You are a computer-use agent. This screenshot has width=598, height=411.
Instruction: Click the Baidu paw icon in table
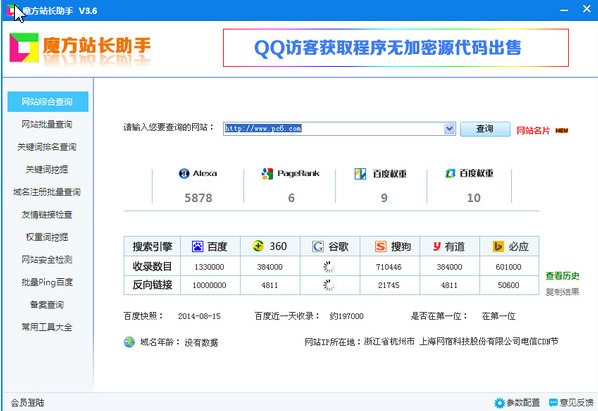(198, 247)
